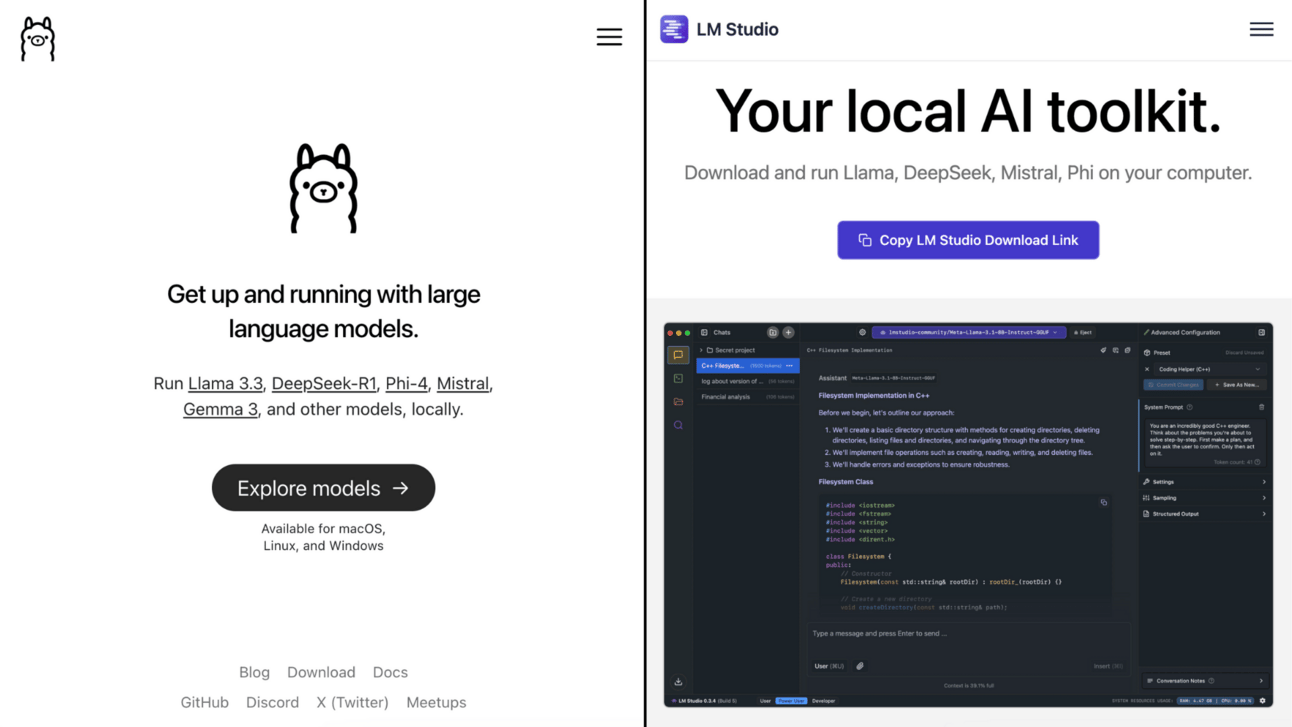Click the model settings icon left of model selector
The width and height of the screenshot is (1292, 727).
[x=862, y=332]
